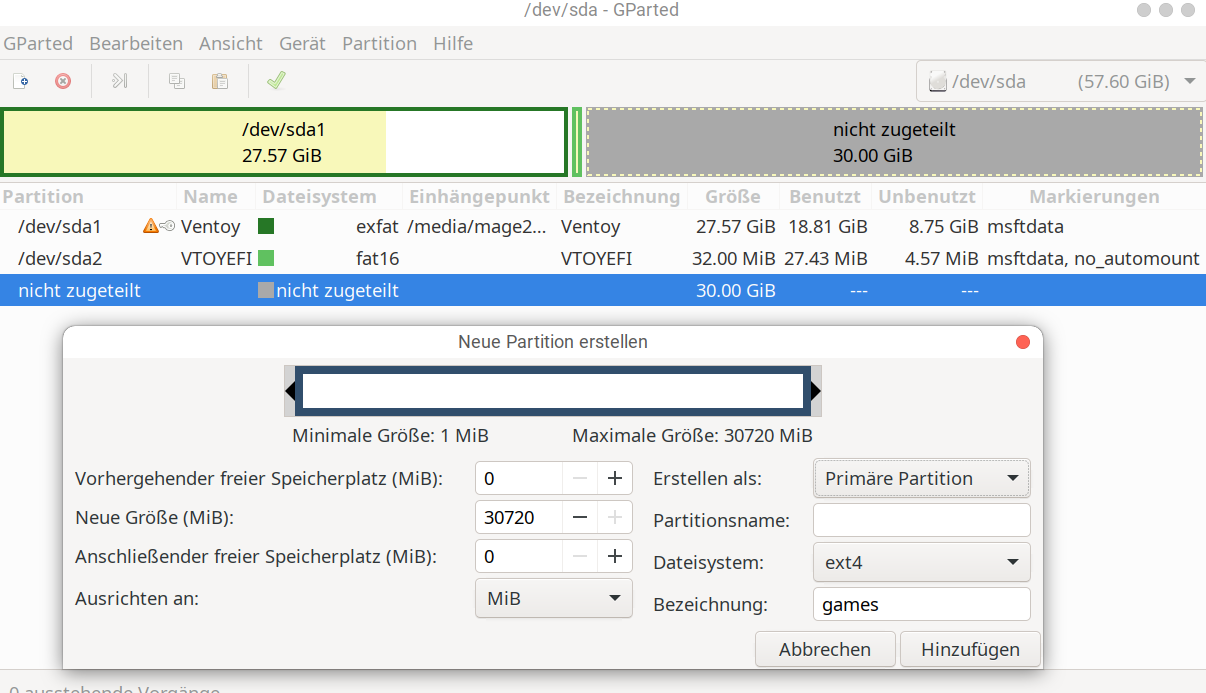Open the Partition menu
1206x693 pixels.
coord(379,43)
